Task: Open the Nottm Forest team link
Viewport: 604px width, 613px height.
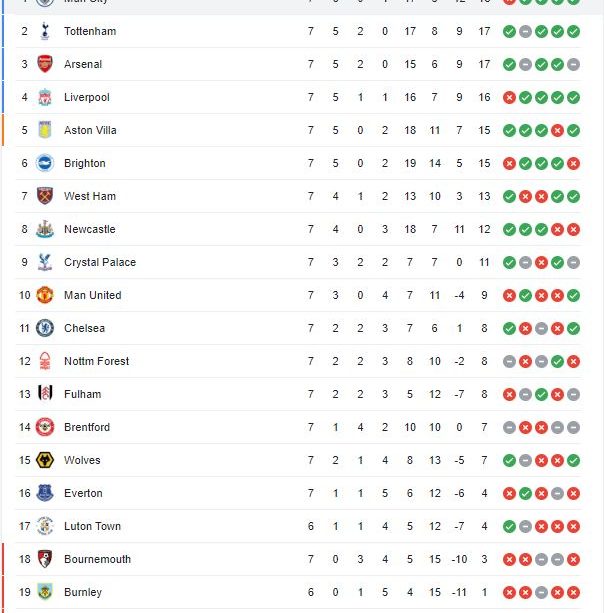Action: [x=96, y=361]
